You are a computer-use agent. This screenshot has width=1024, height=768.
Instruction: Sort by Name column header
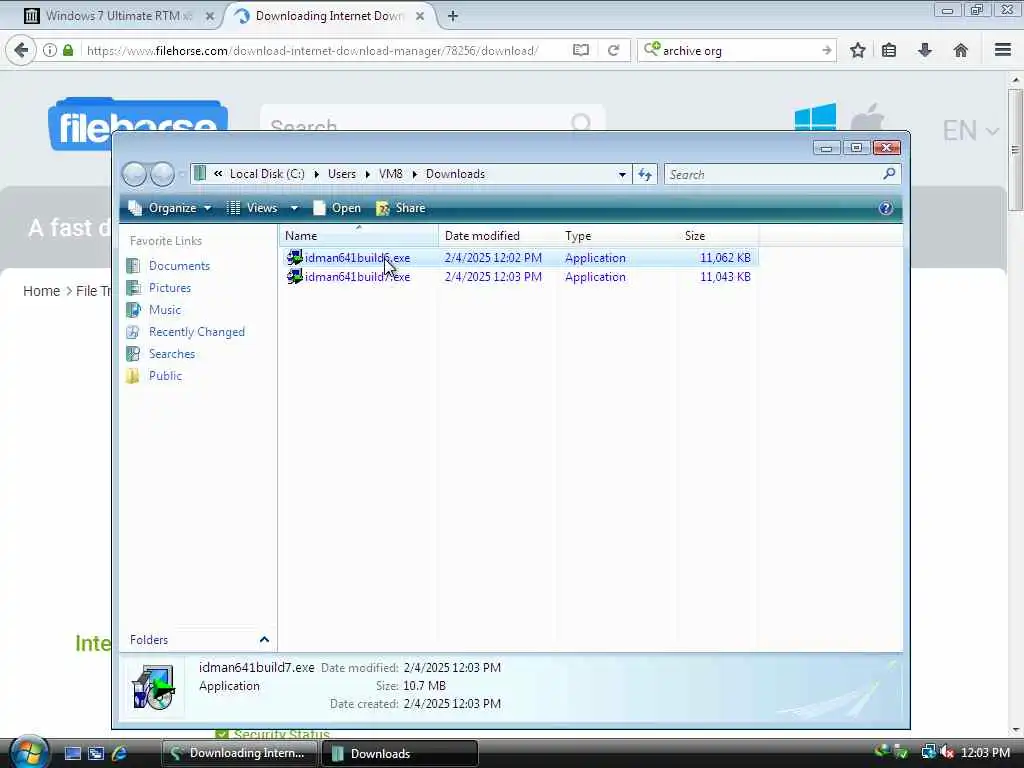[359, 235]
